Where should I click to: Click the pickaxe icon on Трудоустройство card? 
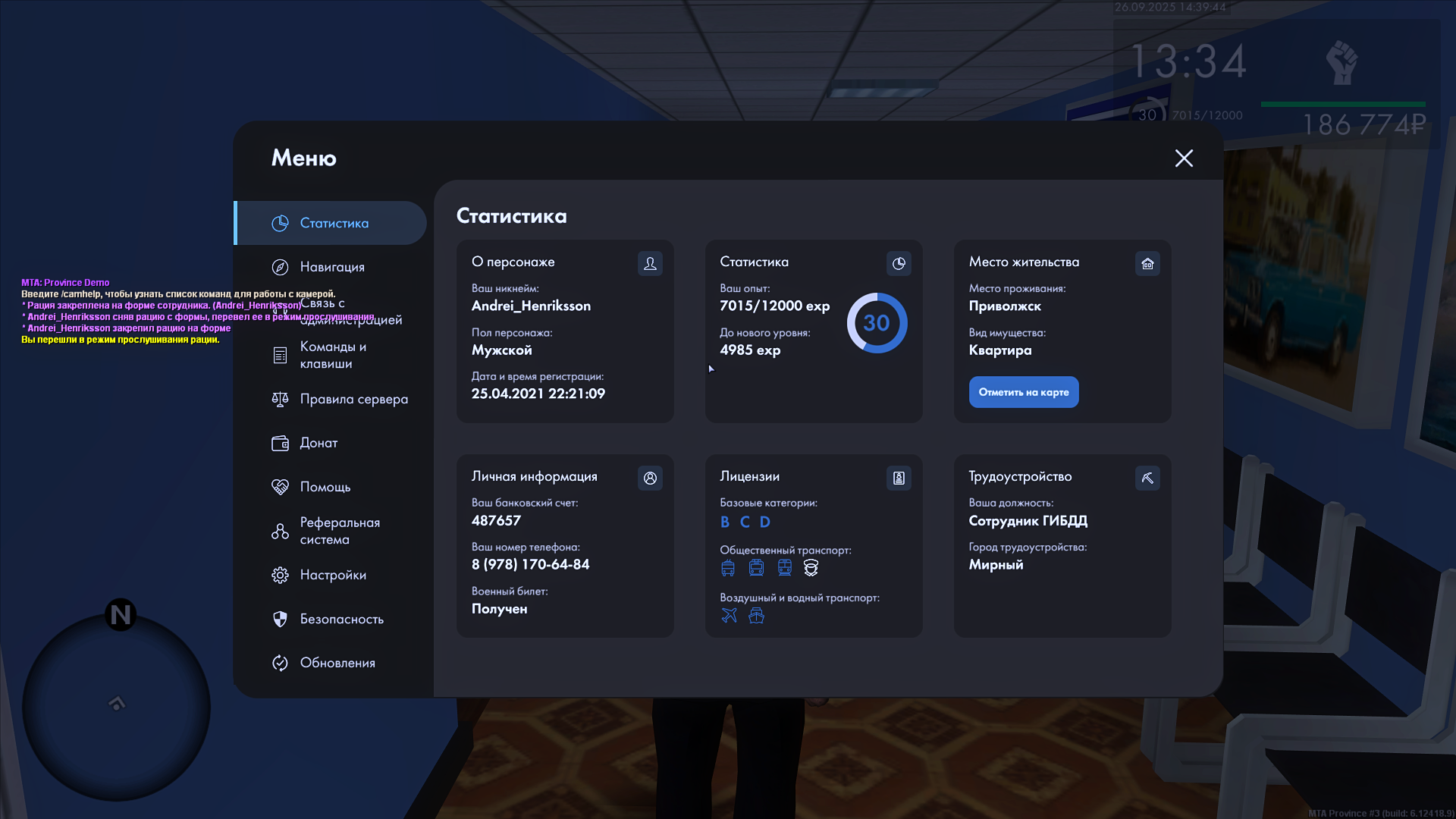point(1147,478)
